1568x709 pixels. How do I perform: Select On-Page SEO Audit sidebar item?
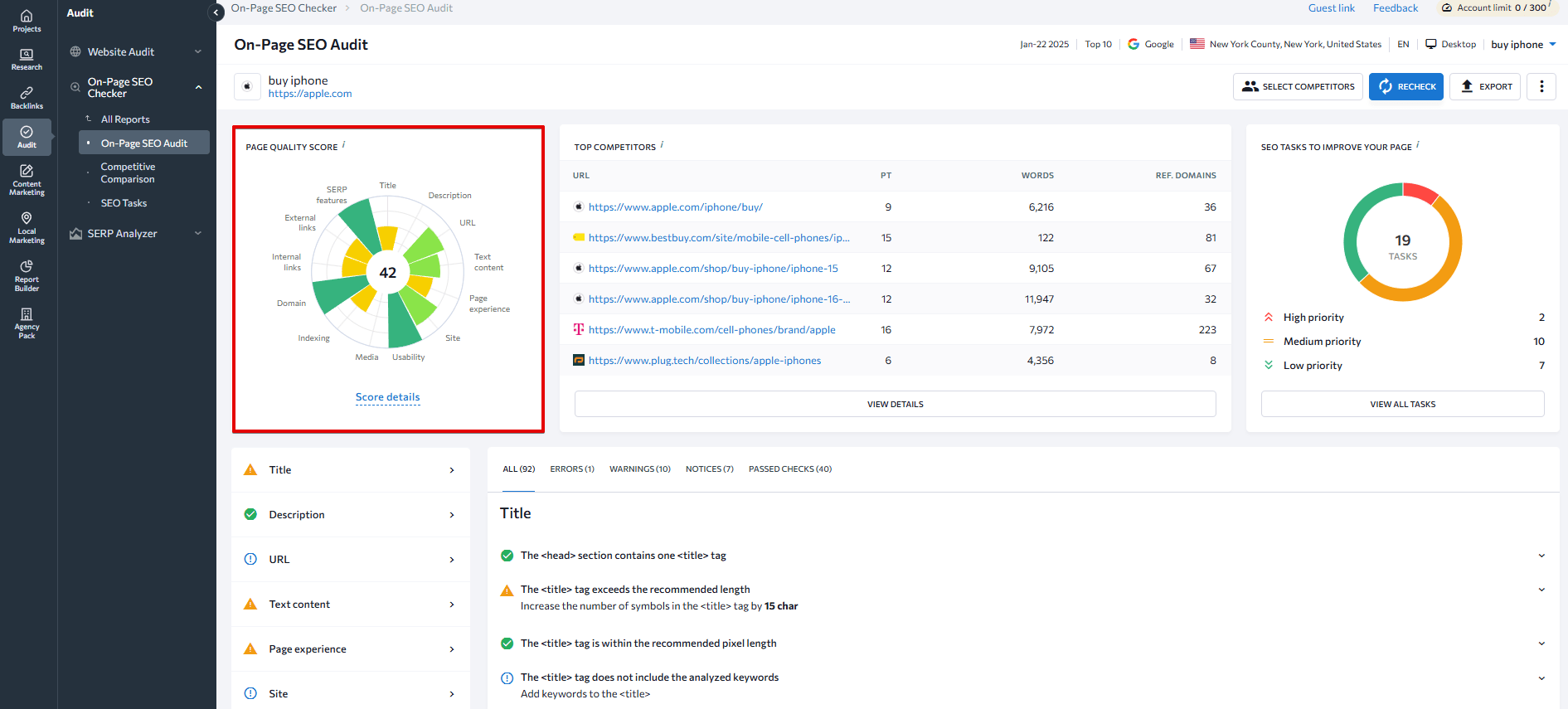pos(144,143)
